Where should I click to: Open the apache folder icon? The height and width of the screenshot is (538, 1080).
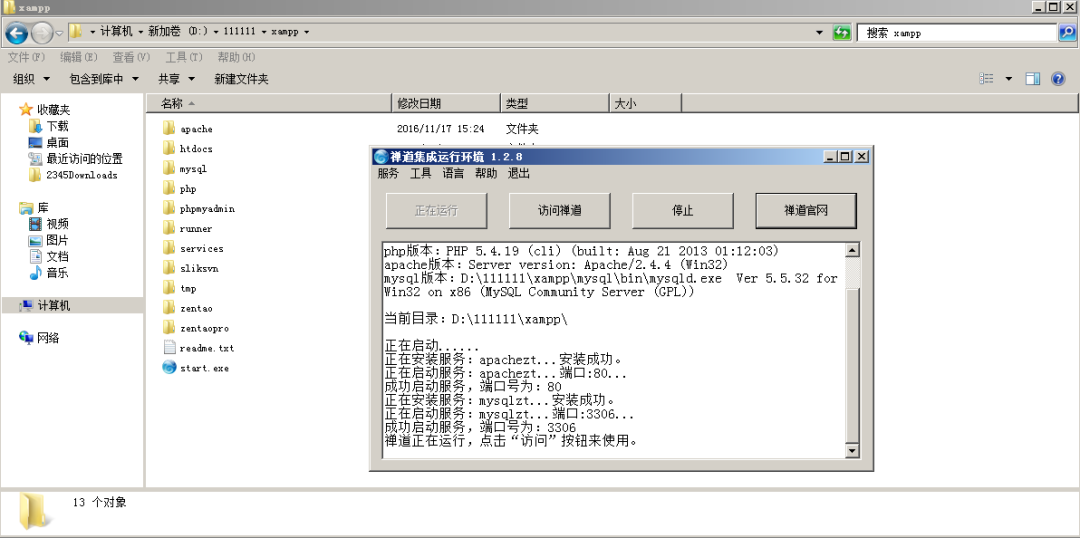(x=169, y=128)
